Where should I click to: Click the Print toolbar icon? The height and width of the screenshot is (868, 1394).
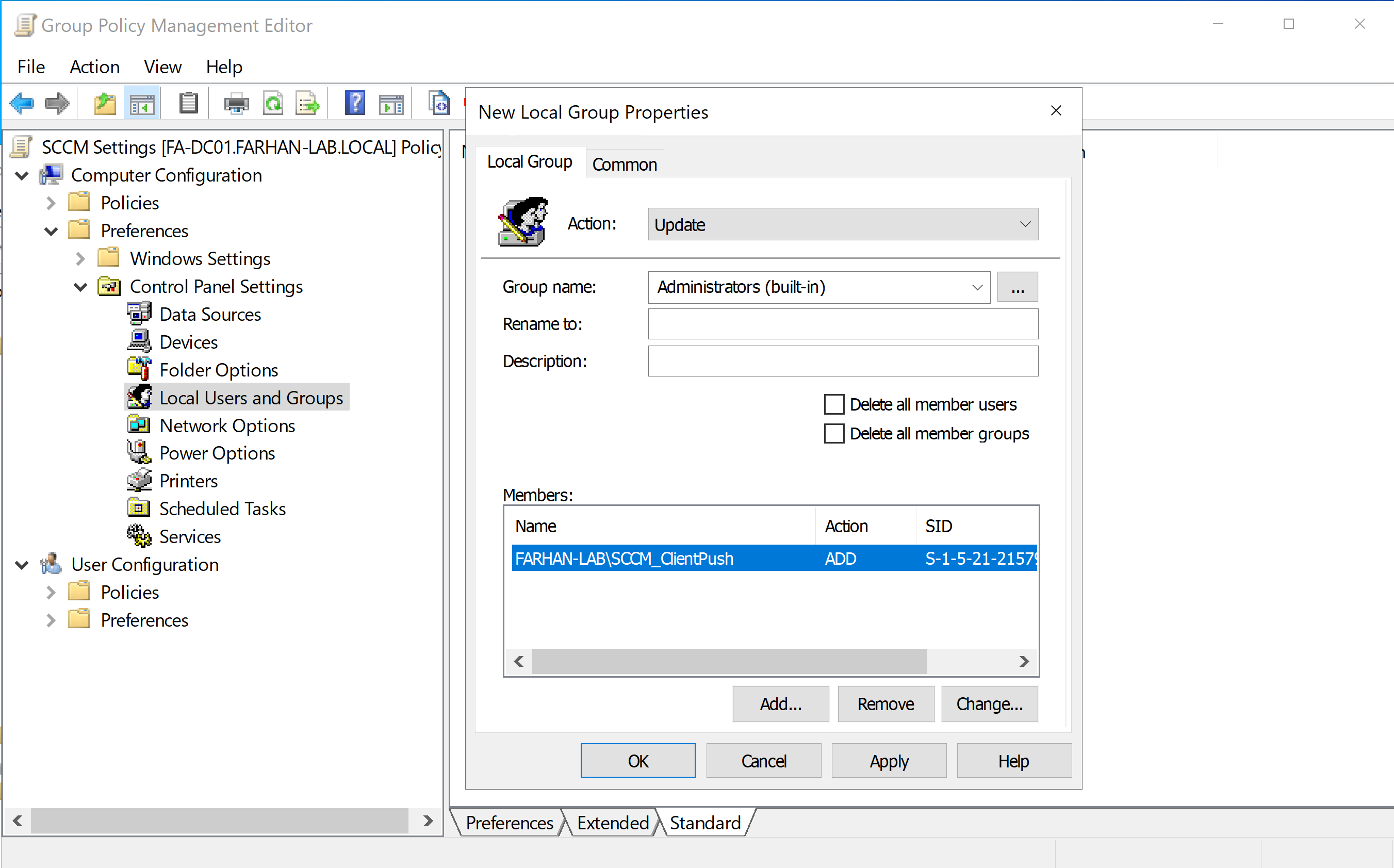(x=236, y=104)
